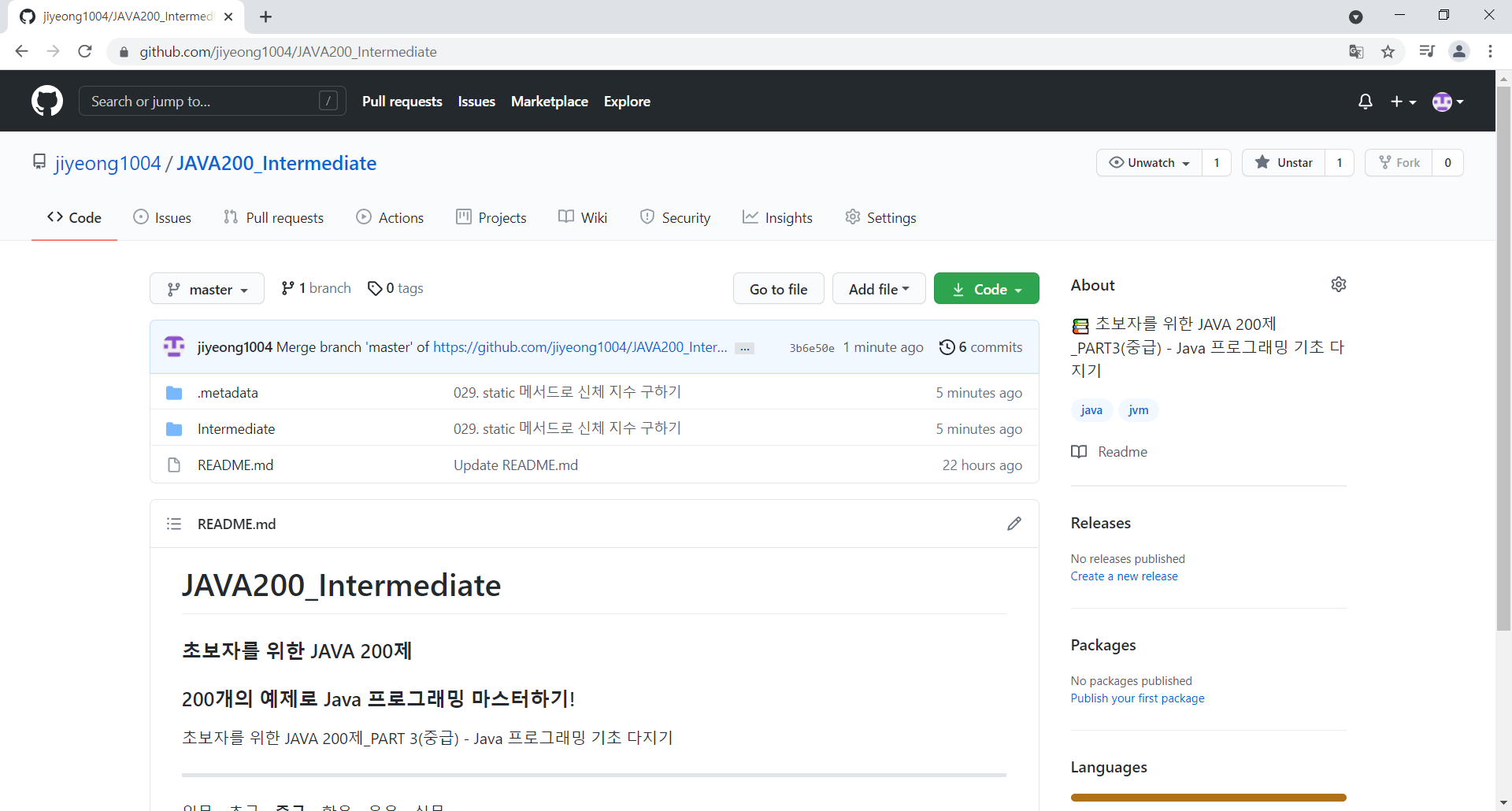The width and height of the screenshot is (1512, 811).
Task: Switch to the Projects tab
Action: point(491,217)
